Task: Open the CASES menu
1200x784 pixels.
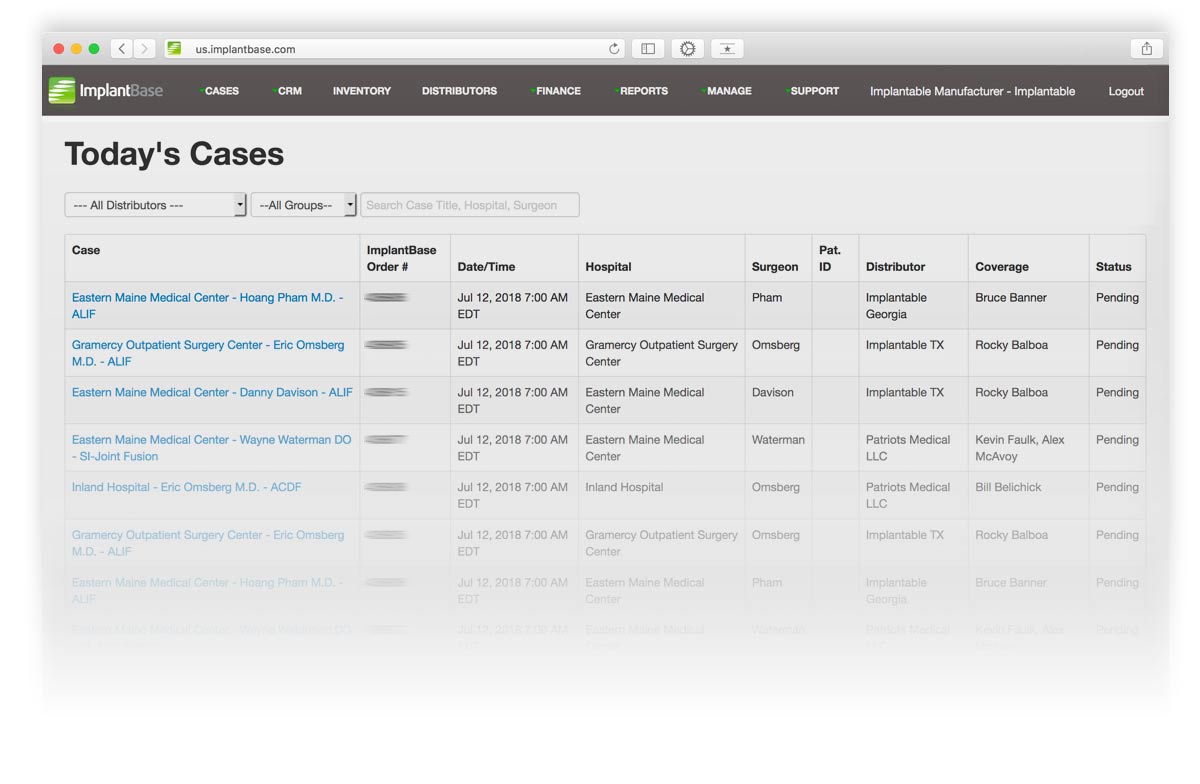Action: 221,91
